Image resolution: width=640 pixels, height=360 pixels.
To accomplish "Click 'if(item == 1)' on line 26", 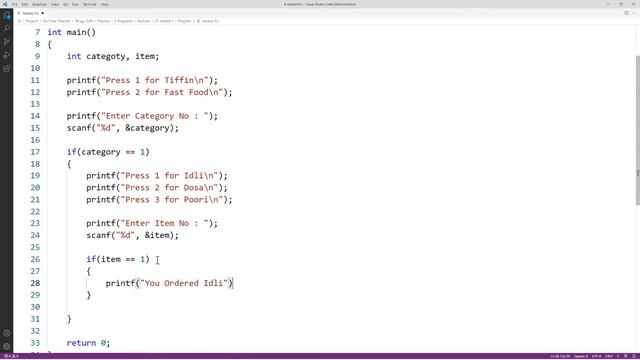I will coord(118,260).
